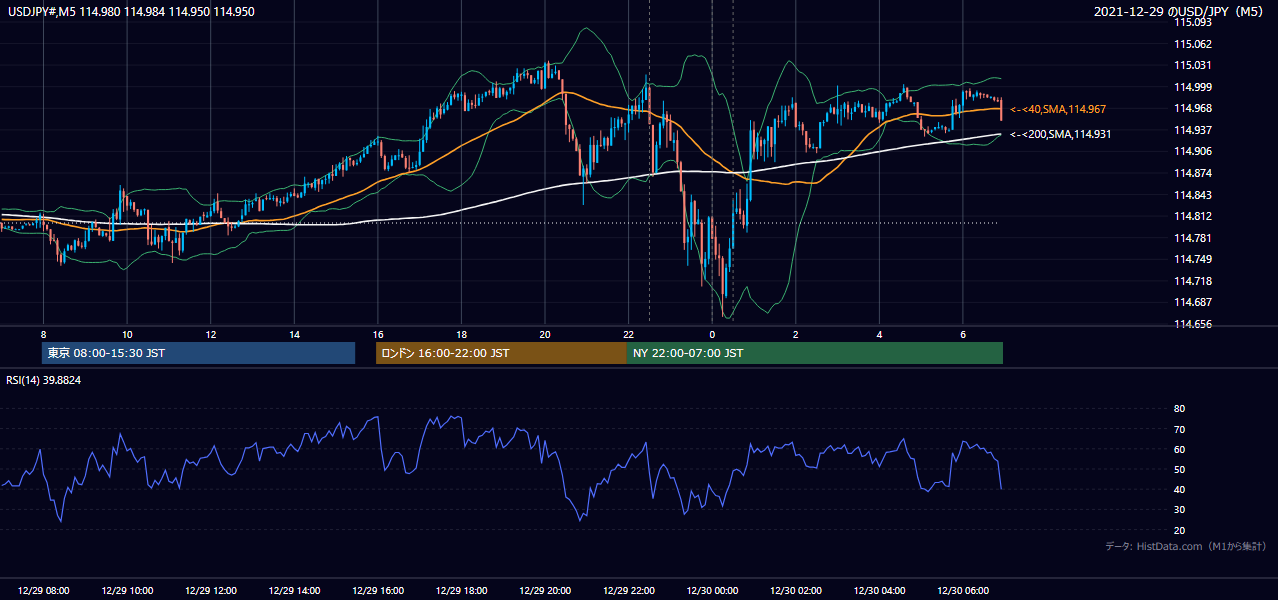Click price axis label 114.687

1193,302
